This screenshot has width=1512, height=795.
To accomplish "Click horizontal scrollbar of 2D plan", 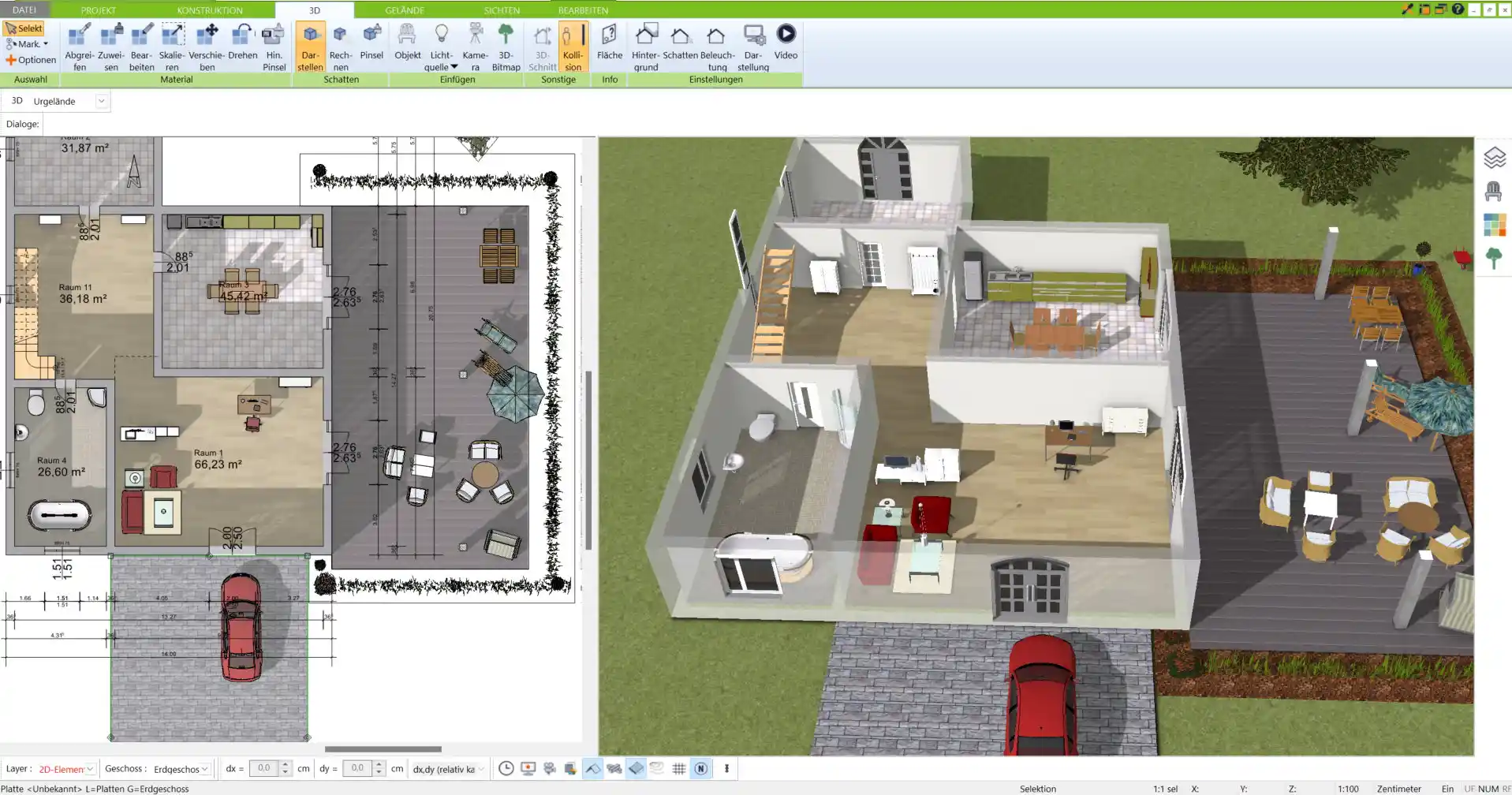I will pyautogui.click(x=383, y=749).
